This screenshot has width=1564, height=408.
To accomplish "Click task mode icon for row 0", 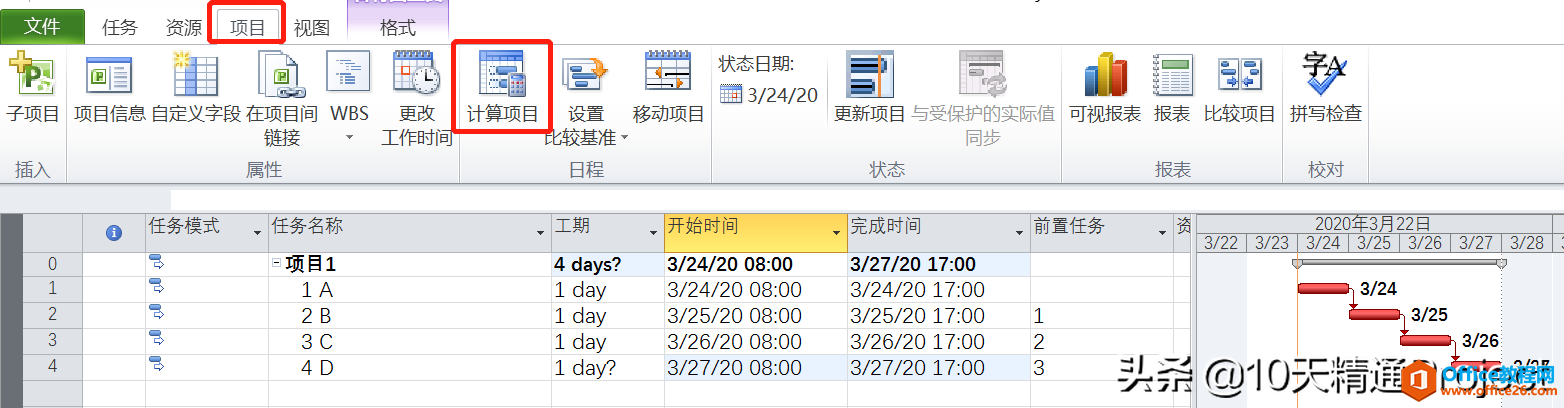I will click(x=157, y=262).
